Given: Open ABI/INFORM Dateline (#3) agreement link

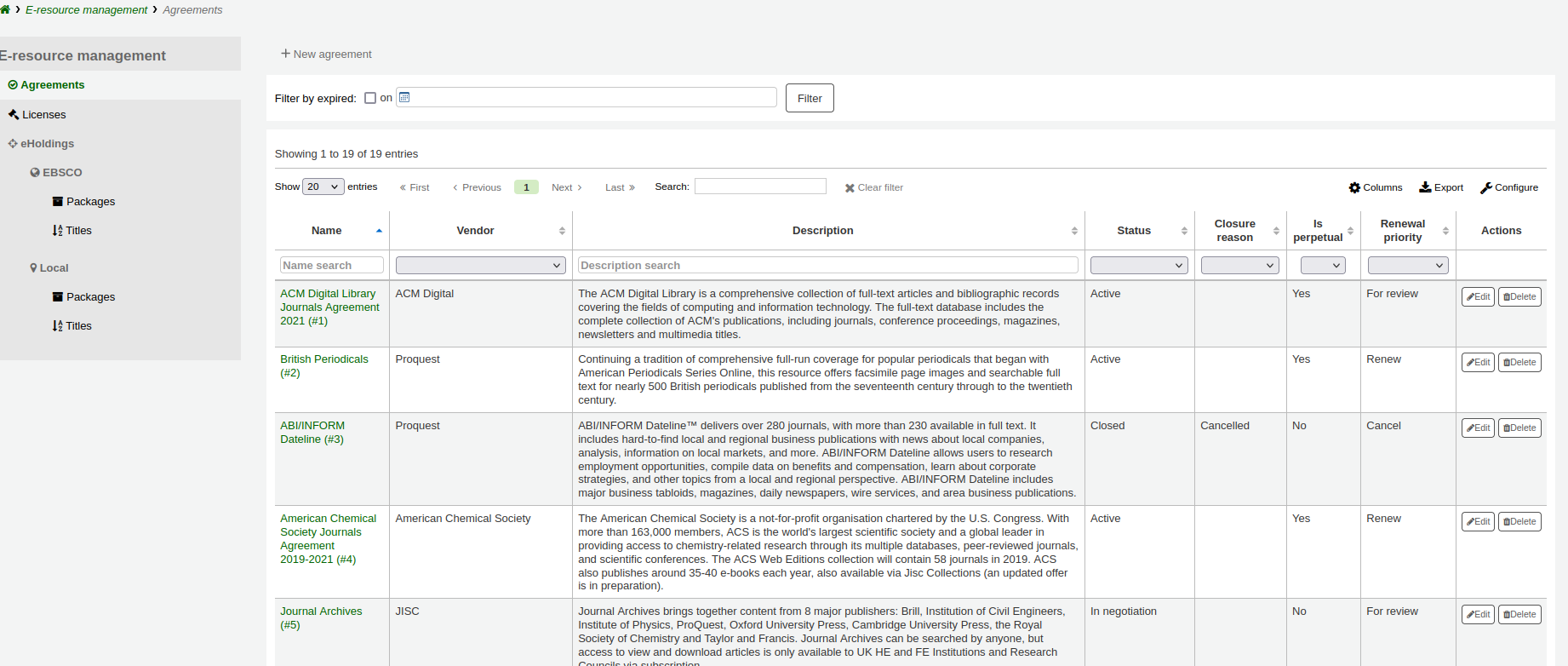Looking at the screenshot, I should tap(312, 433).
